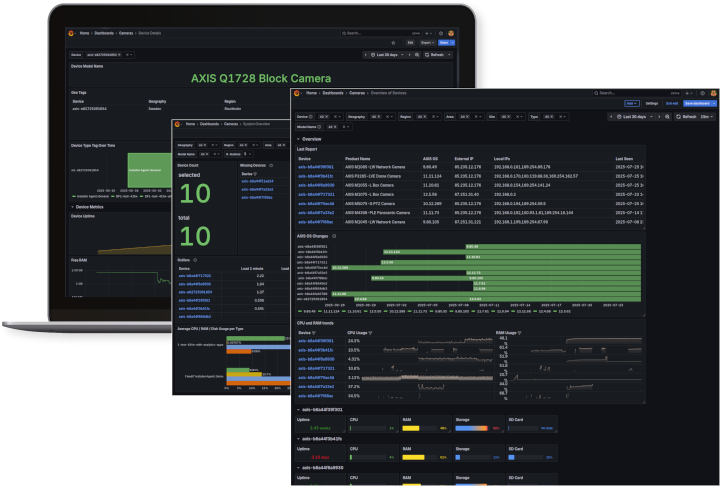Open the Region filter dropdown in Overview of Devices

pos(438,117)
